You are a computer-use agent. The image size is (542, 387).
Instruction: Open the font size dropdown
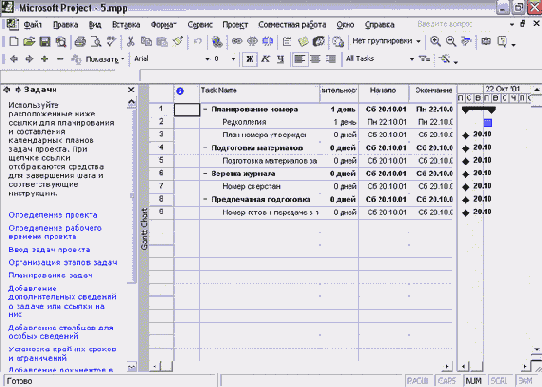click(233, 59)
